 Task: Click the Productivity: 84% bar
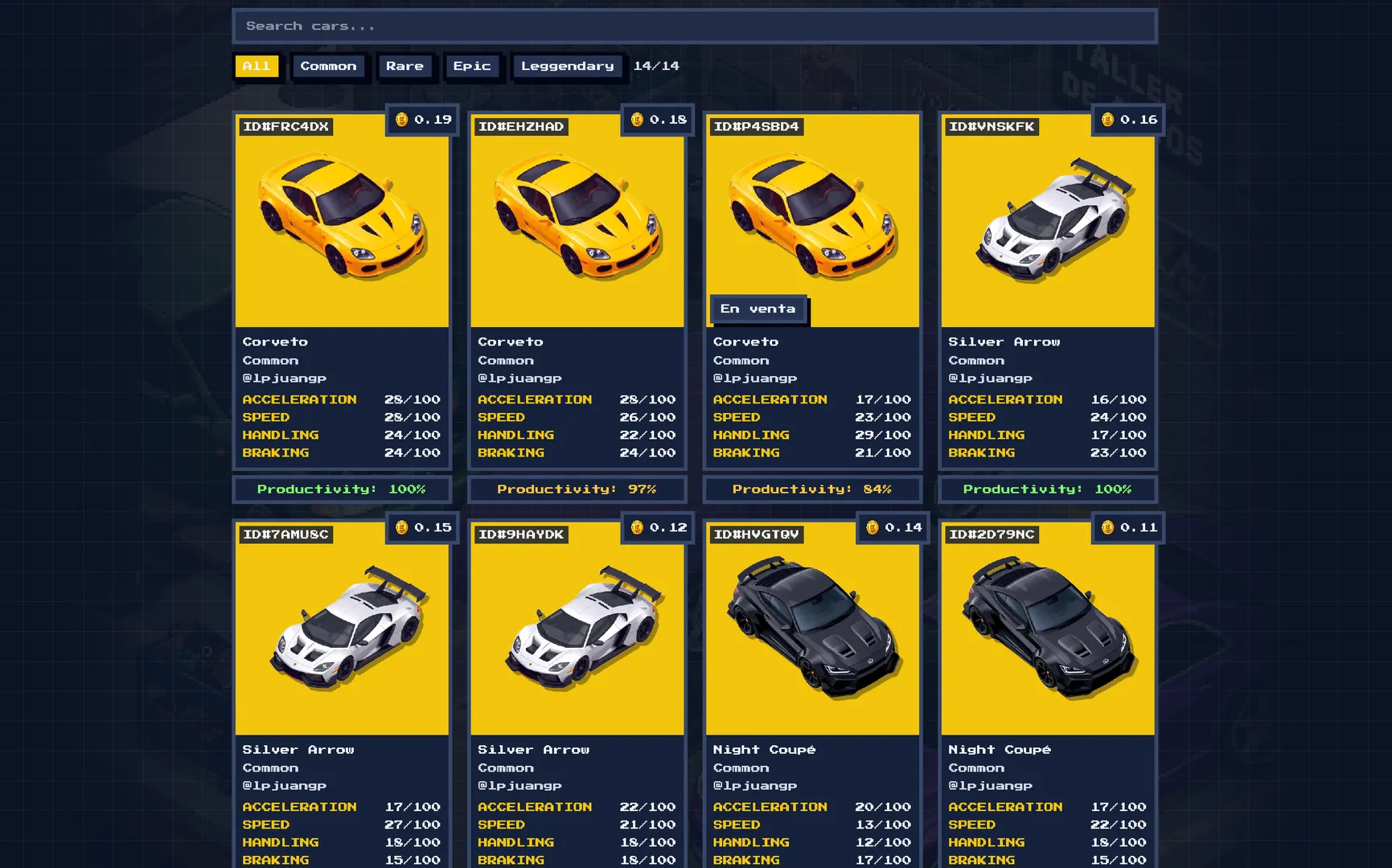point(812,489)
